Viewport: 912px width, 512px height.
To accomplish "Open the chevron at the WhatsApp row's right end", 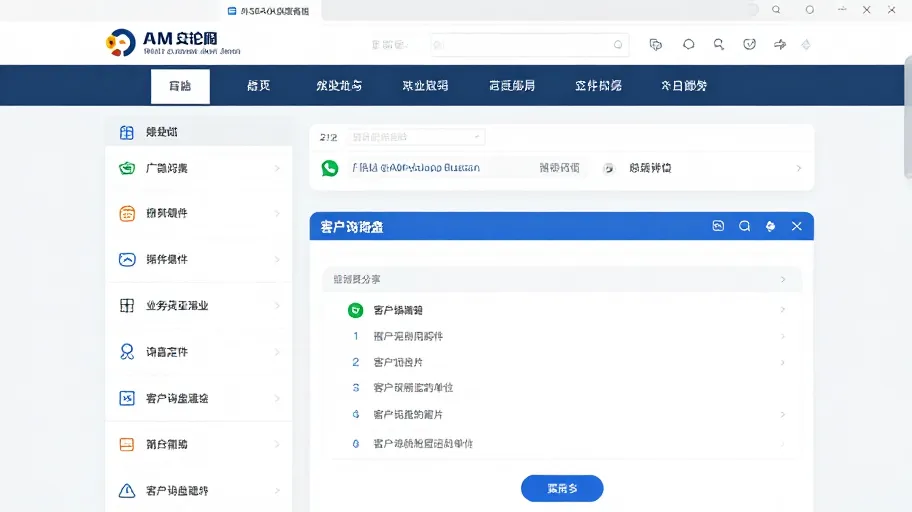I will pos(799,168).
